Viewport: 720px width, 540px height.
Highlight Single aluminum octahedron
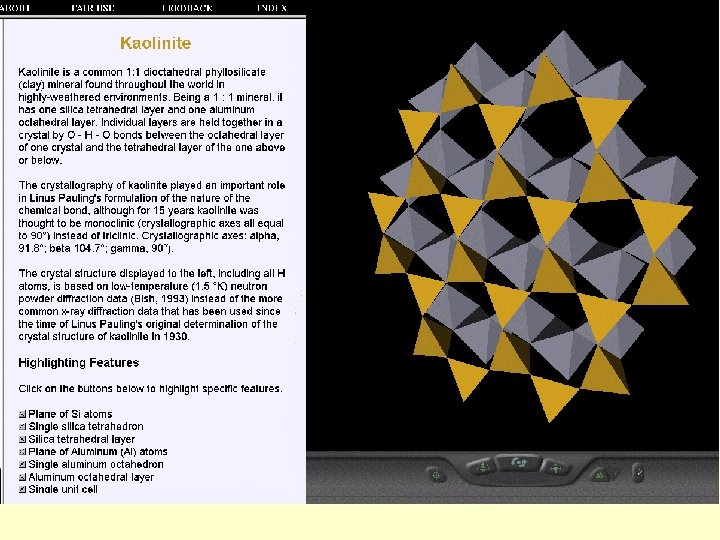22,465
